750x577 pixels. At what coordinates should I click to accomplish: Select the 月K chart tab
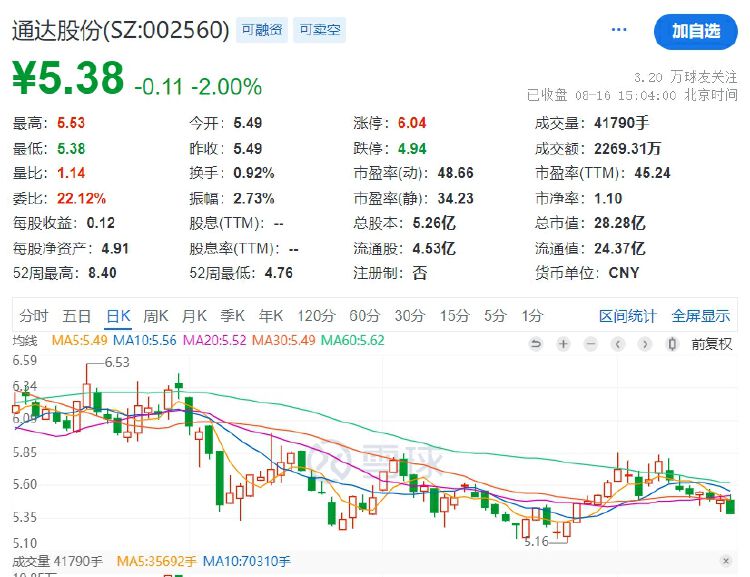click(x=194, y=316)
